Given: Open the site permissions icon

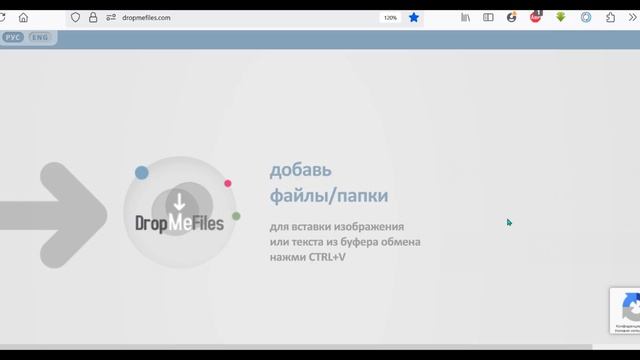Looking at the screenshot, I should point(111,18).
